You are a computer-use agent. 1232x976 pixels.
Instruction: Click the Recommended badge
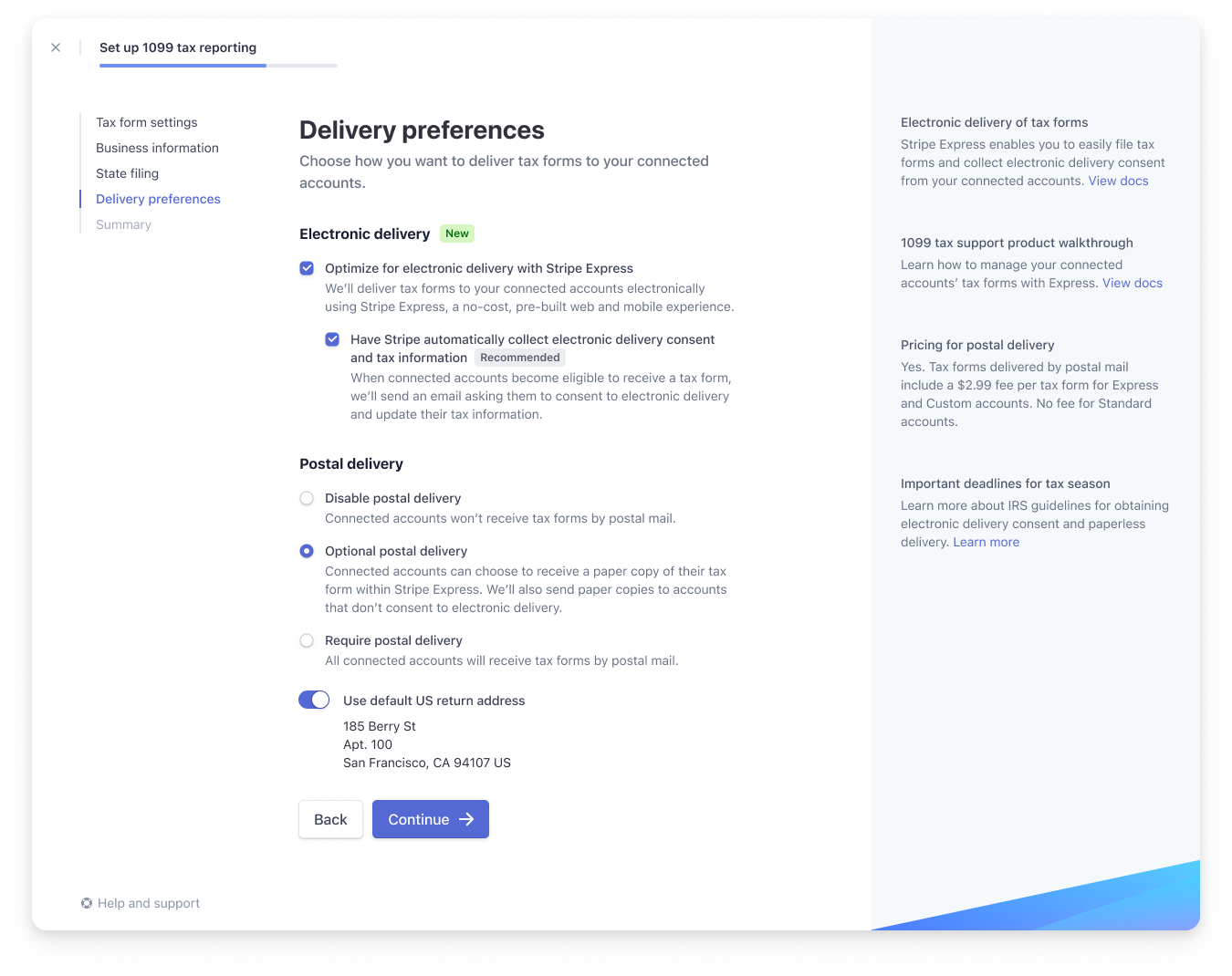pos(520,358)
